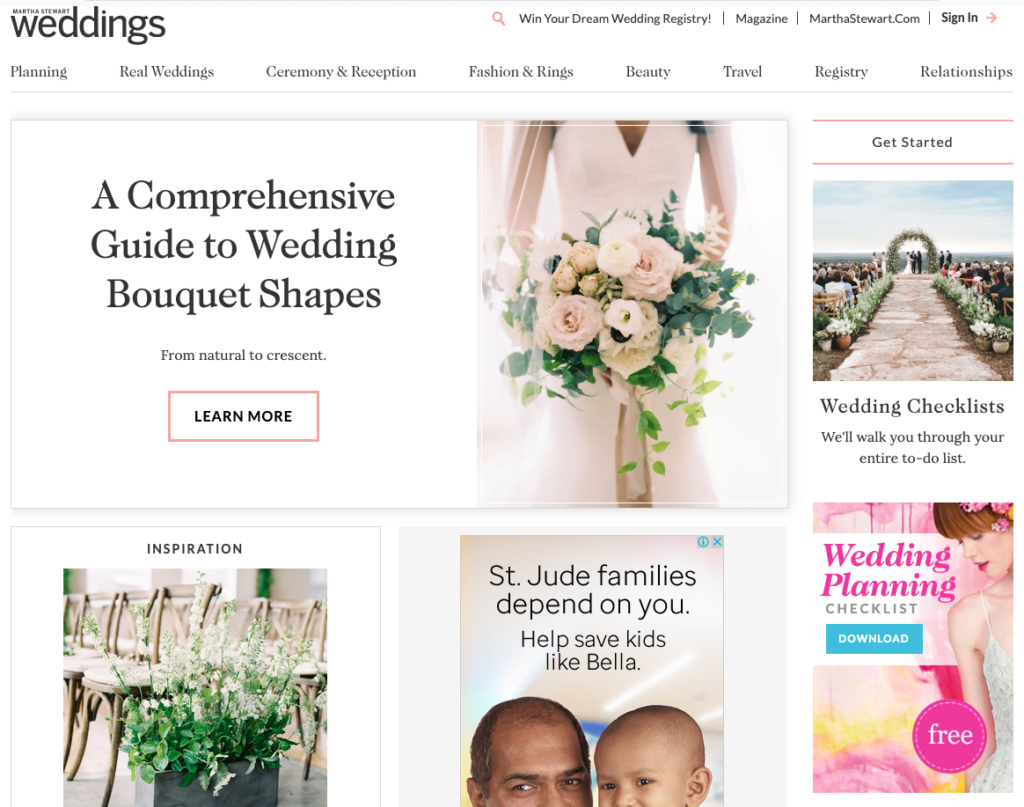Open the Beauty section
The width and height of the screenshot is (1024, 807).
[x=648, y=72]
